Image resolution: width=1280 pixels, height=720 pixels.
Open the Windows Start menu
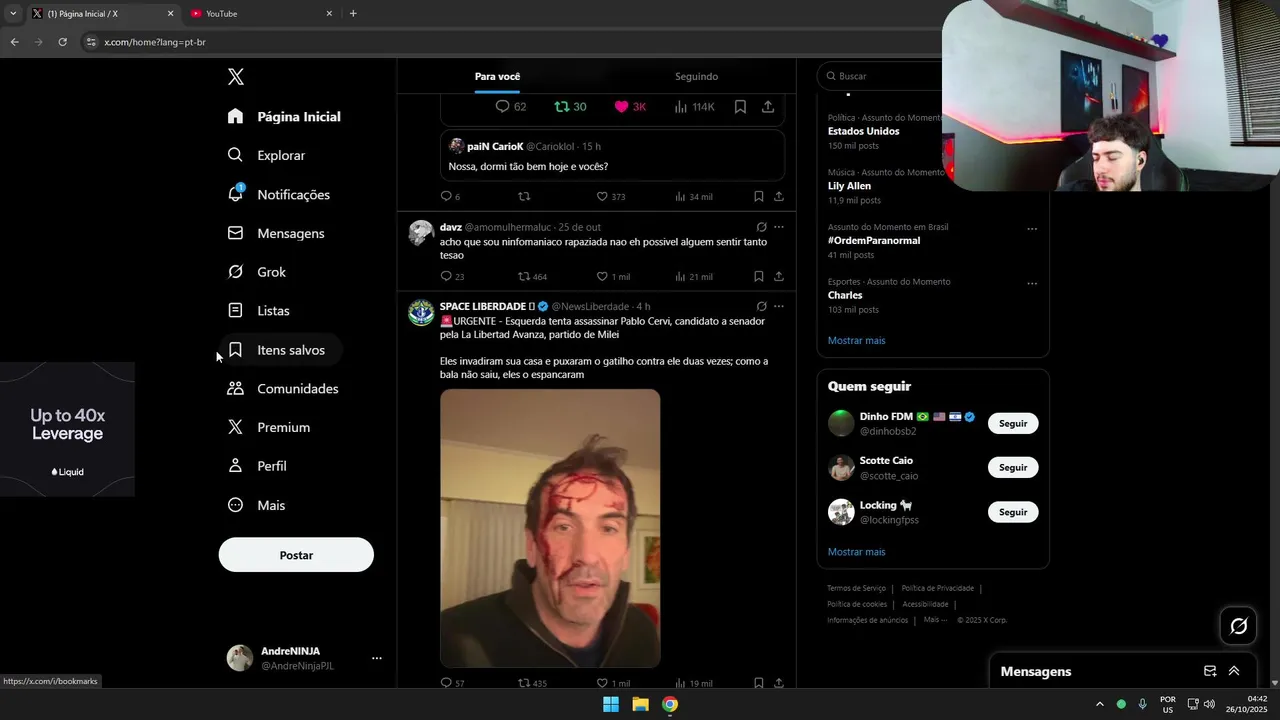pos(611,704)
